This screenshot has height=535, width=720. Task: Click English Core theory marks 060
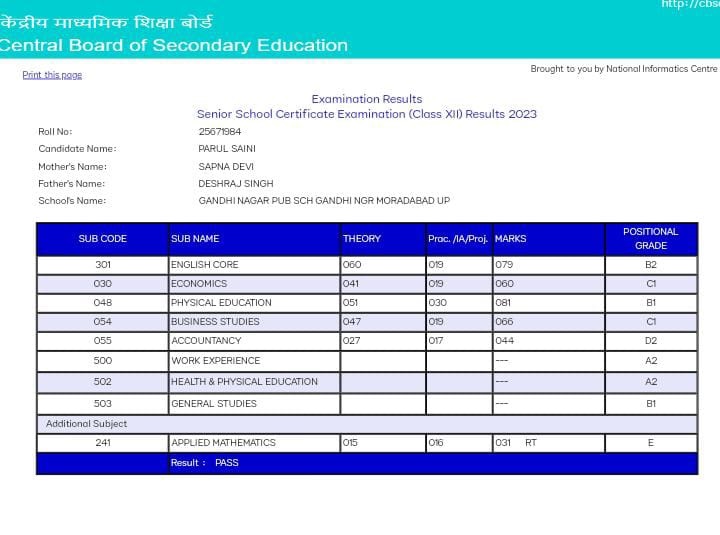click(352, 265)
